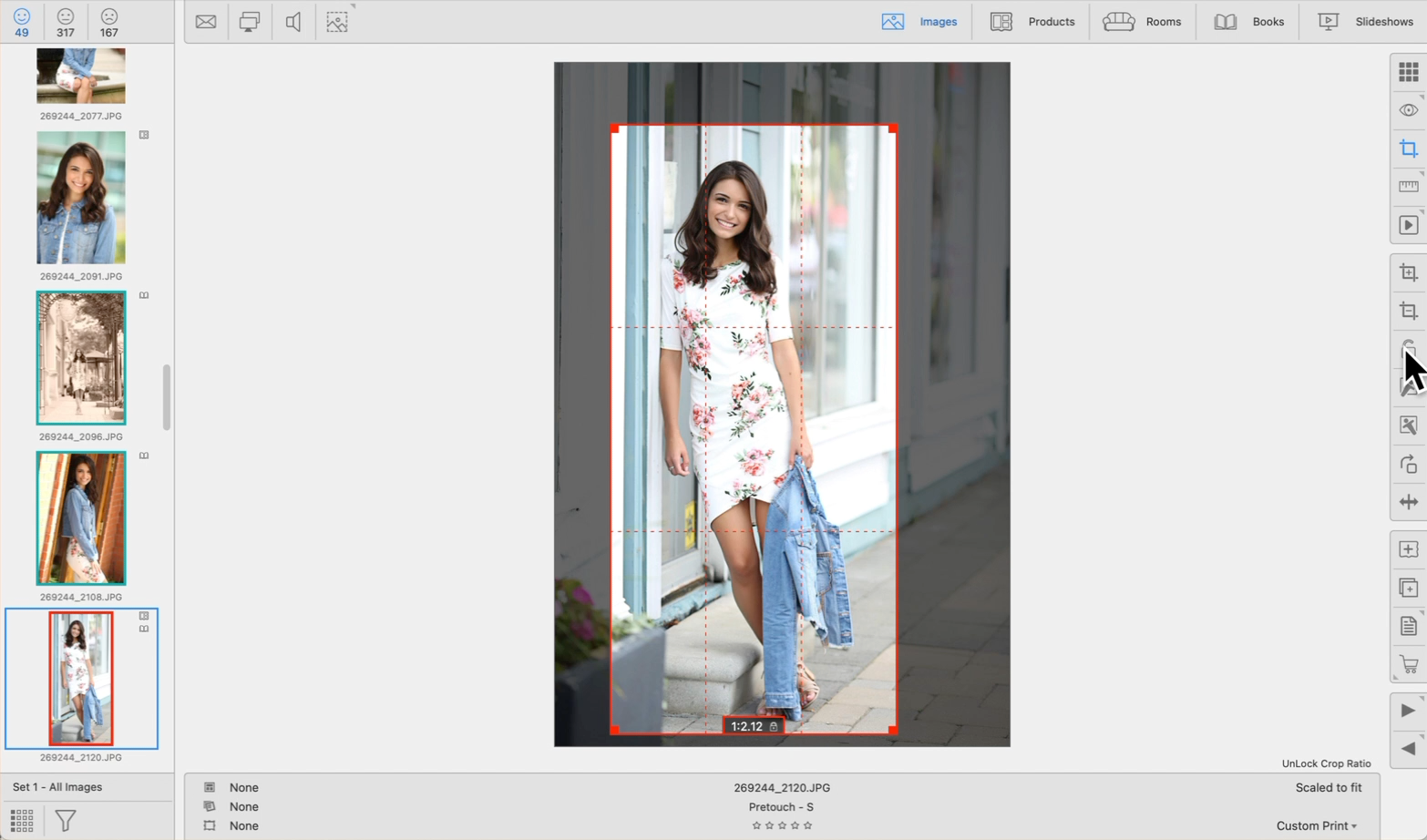Click the flip horizontal arrows icon

pyautogui.click(x=1408, y=502)
